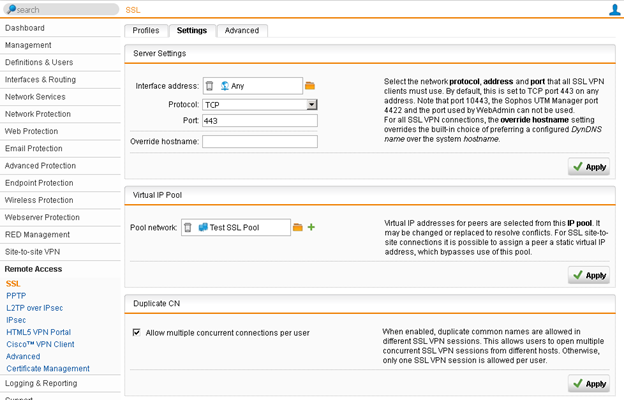Switch to the Profiles tab
The width and height of the screenshot is (624, 400).
(145, 31)
